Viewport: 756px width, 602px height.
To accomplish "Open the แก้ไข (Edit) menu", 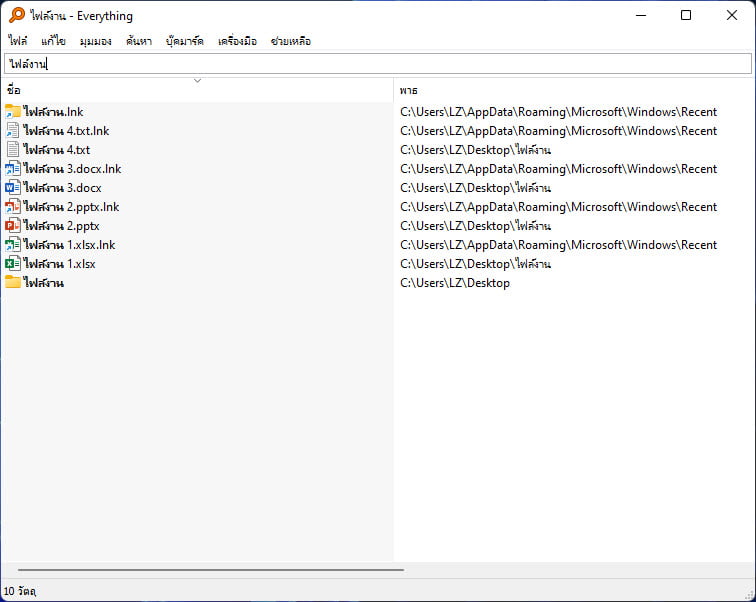I will 53,41.
